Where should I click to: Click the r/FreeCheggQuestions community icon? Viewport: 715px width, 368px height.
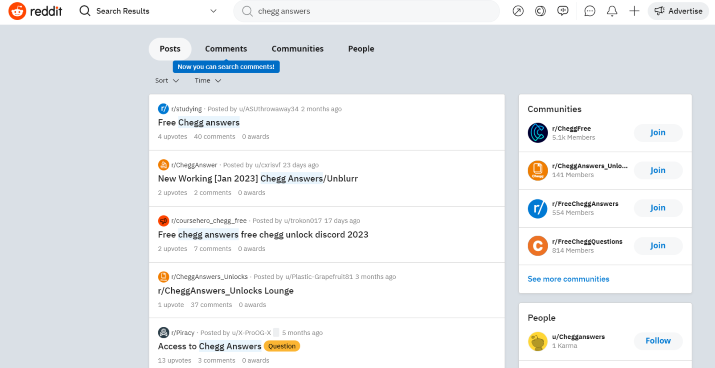(x=538, y=246)
